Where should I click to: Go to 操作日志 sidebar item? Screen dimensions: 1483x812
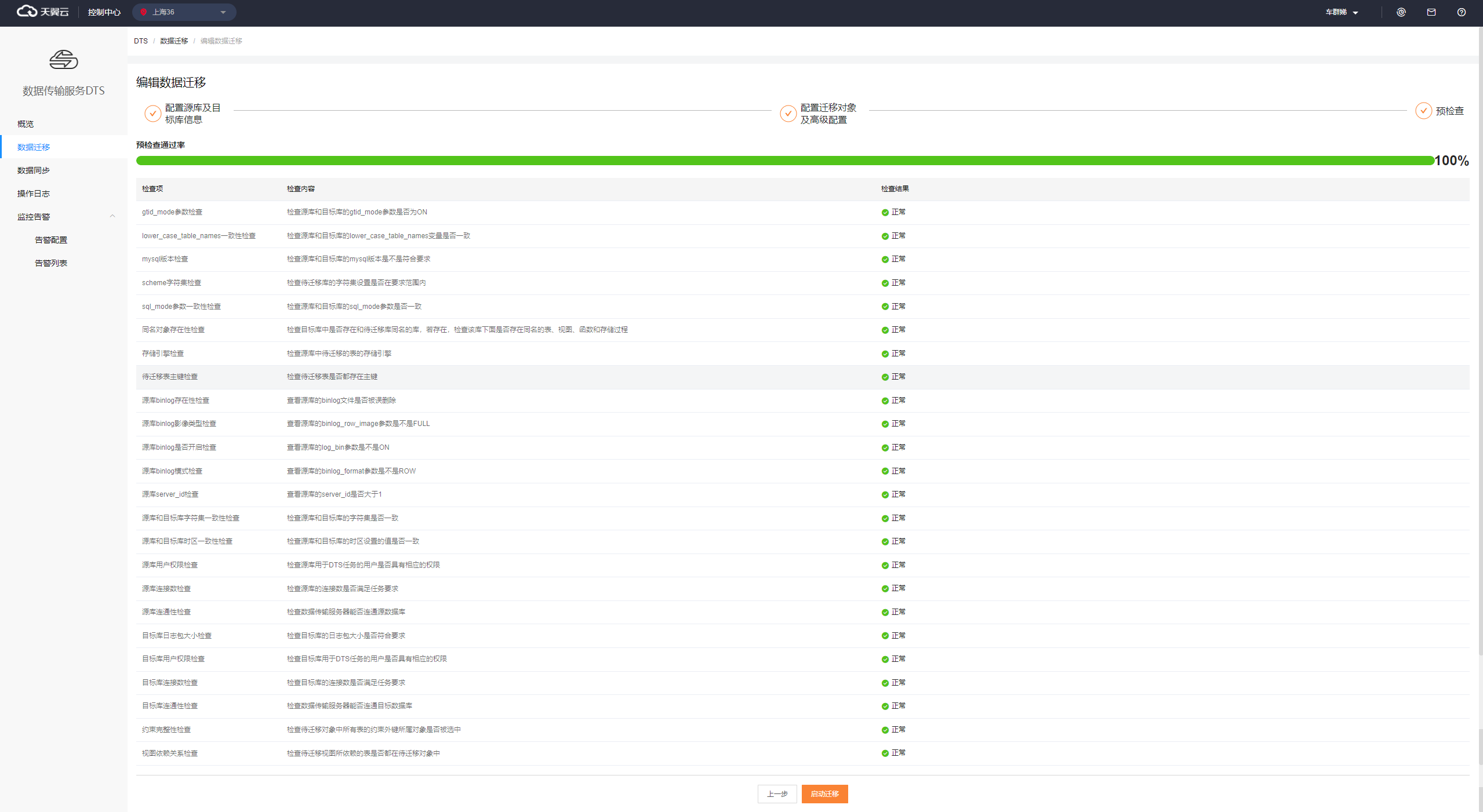coord(34,194)
